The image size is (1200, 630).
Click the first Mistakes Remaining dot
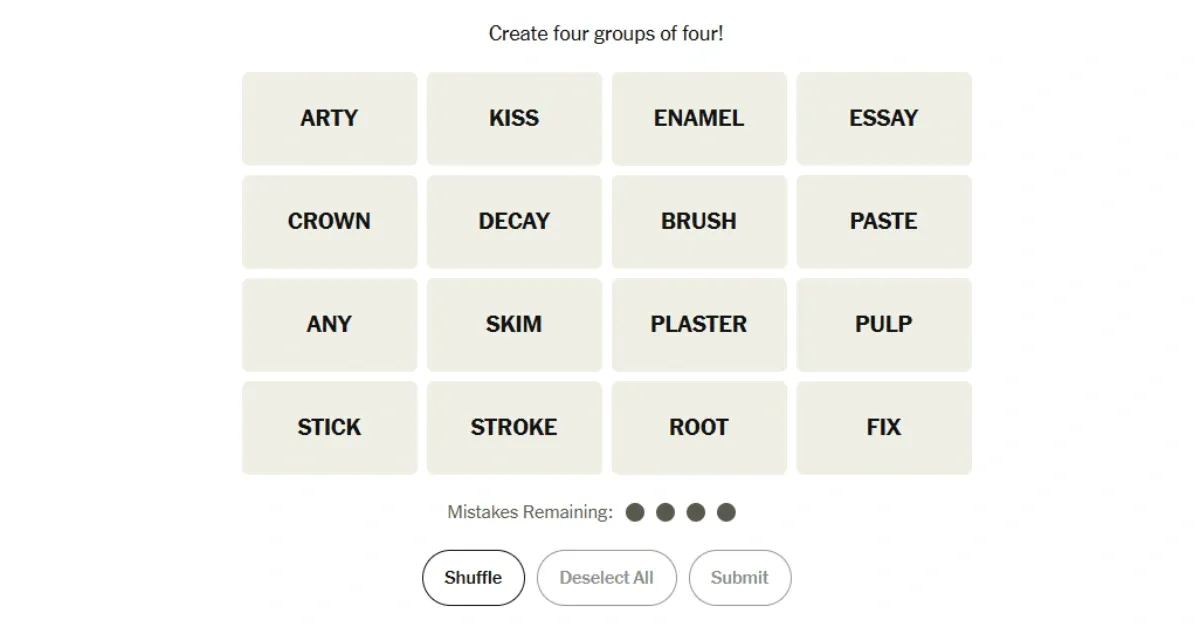click(x=634, y=513)
